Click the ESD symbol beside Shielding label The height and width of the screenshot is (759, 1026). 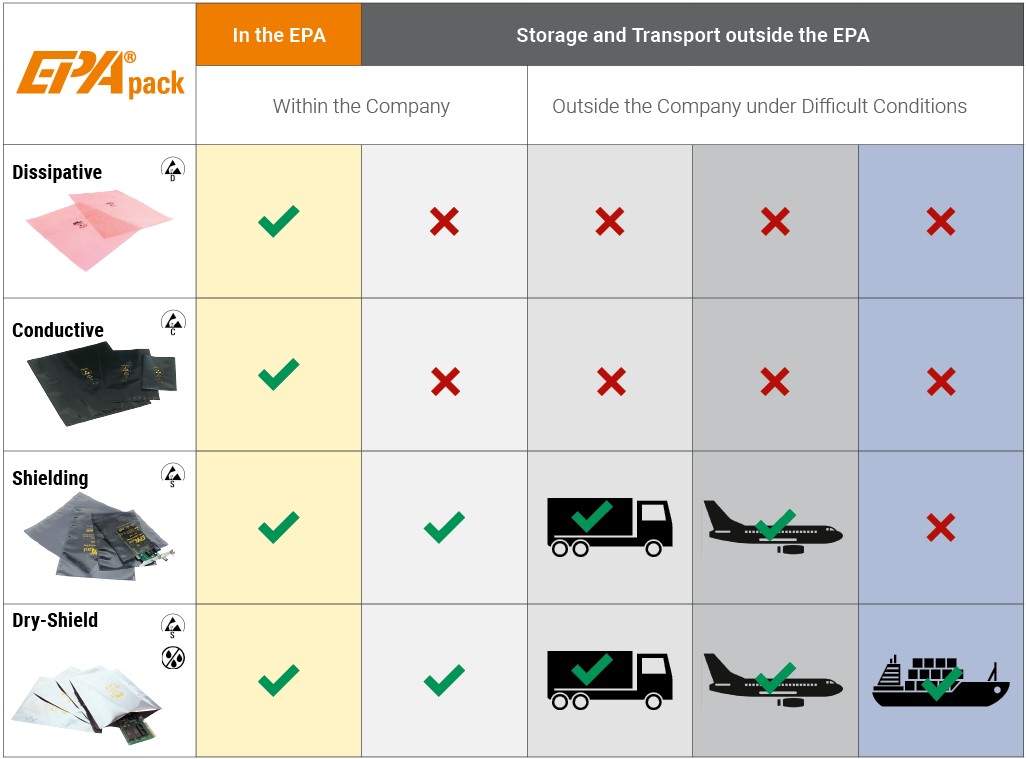(173, 474)
